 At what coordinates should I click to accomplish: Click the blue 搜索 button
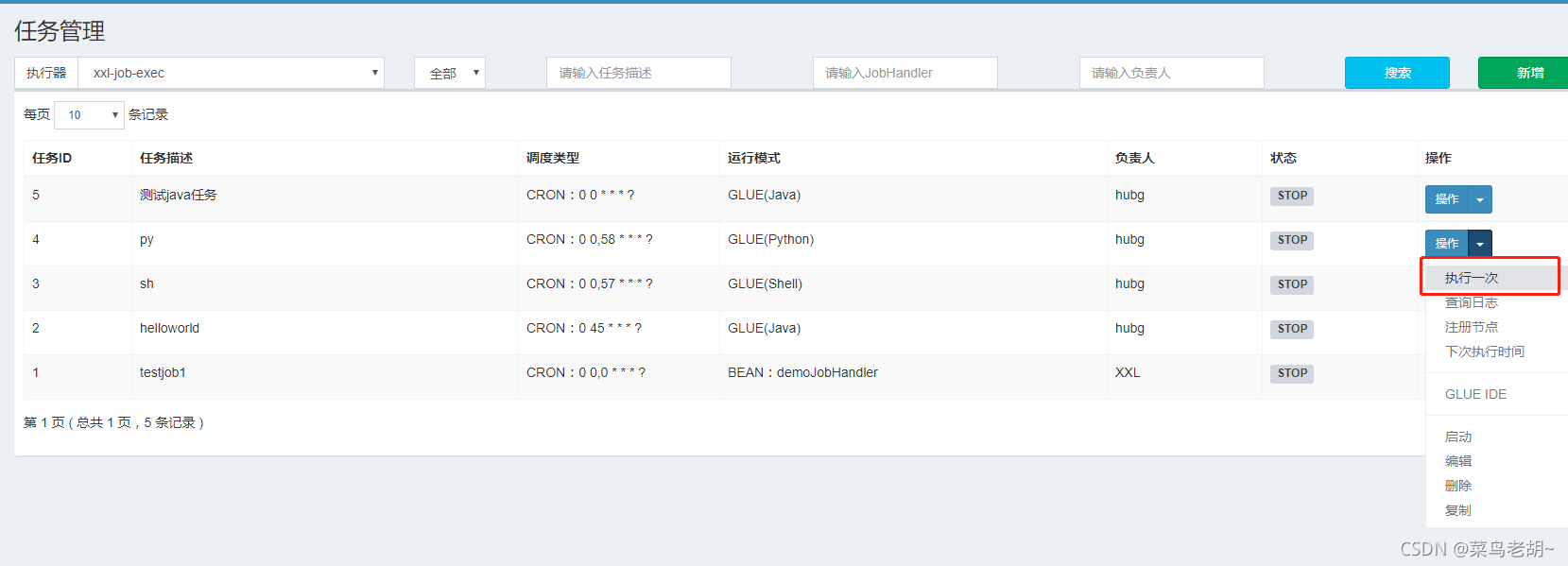pos(1397,73)
